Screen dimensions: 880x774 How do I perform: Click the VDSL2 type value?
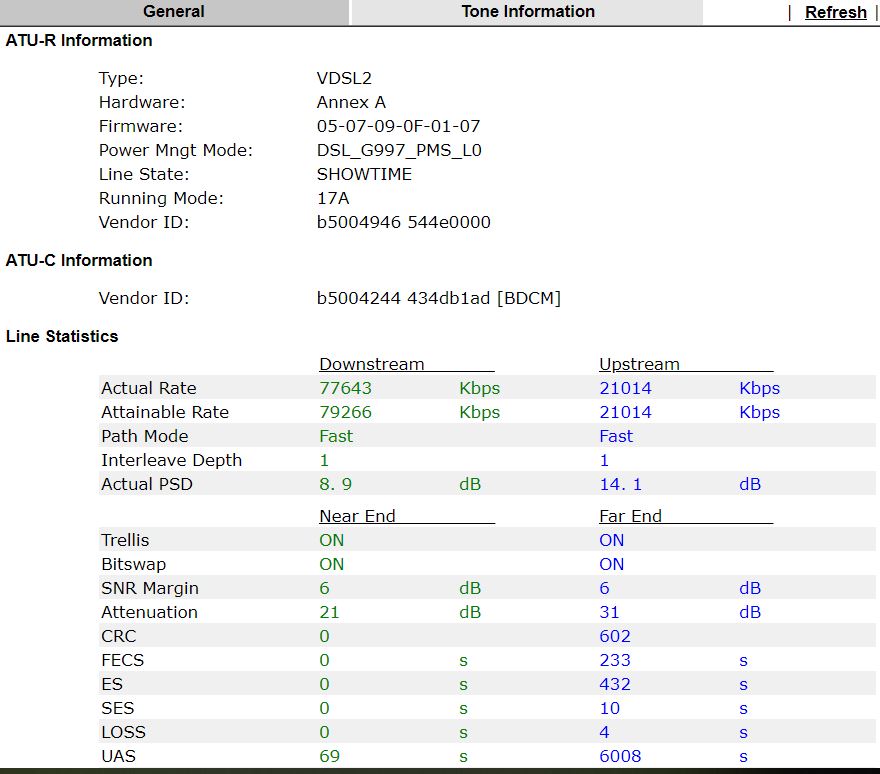(x=344, y=79)
